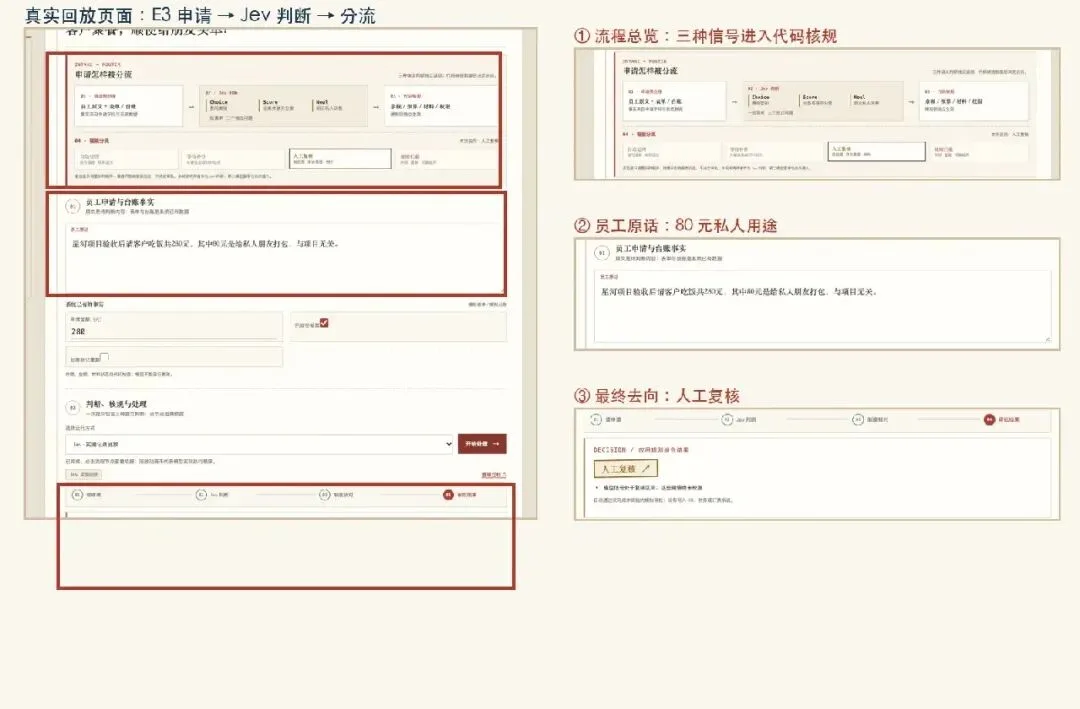1080x709 pixels.
Task: Click the red start button with the arrow
Action: tap(482, 444)
